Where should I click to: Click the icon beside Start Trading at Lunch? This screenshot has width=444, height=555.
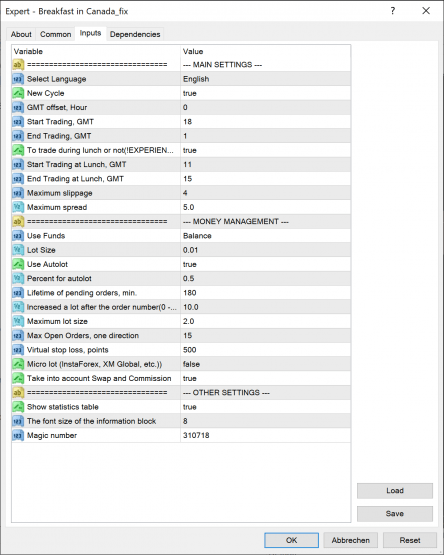click(x=18, y=164)
